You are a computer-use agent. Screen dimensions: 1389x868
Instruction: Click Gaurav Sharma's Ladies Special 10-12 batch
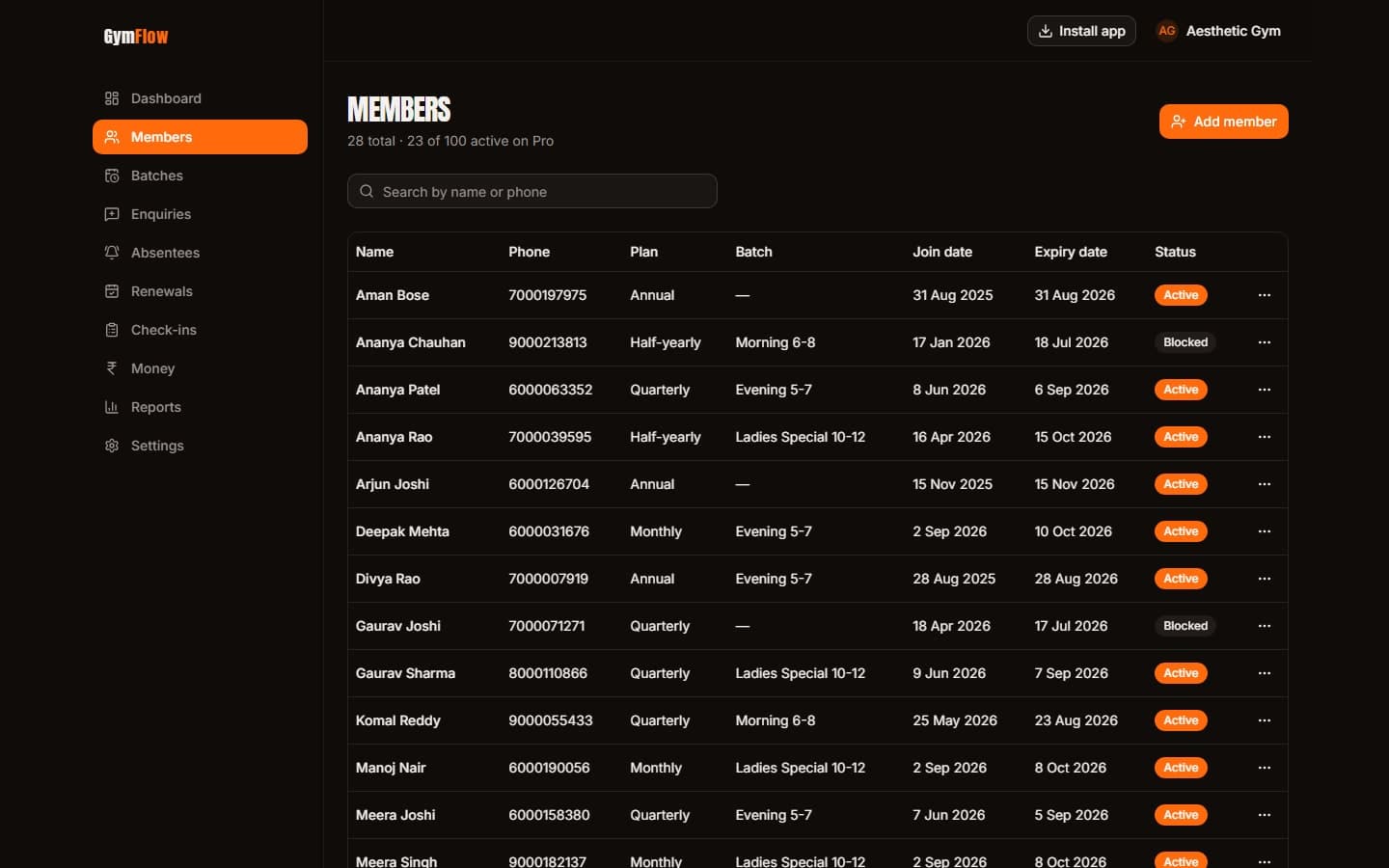[801, 673]
